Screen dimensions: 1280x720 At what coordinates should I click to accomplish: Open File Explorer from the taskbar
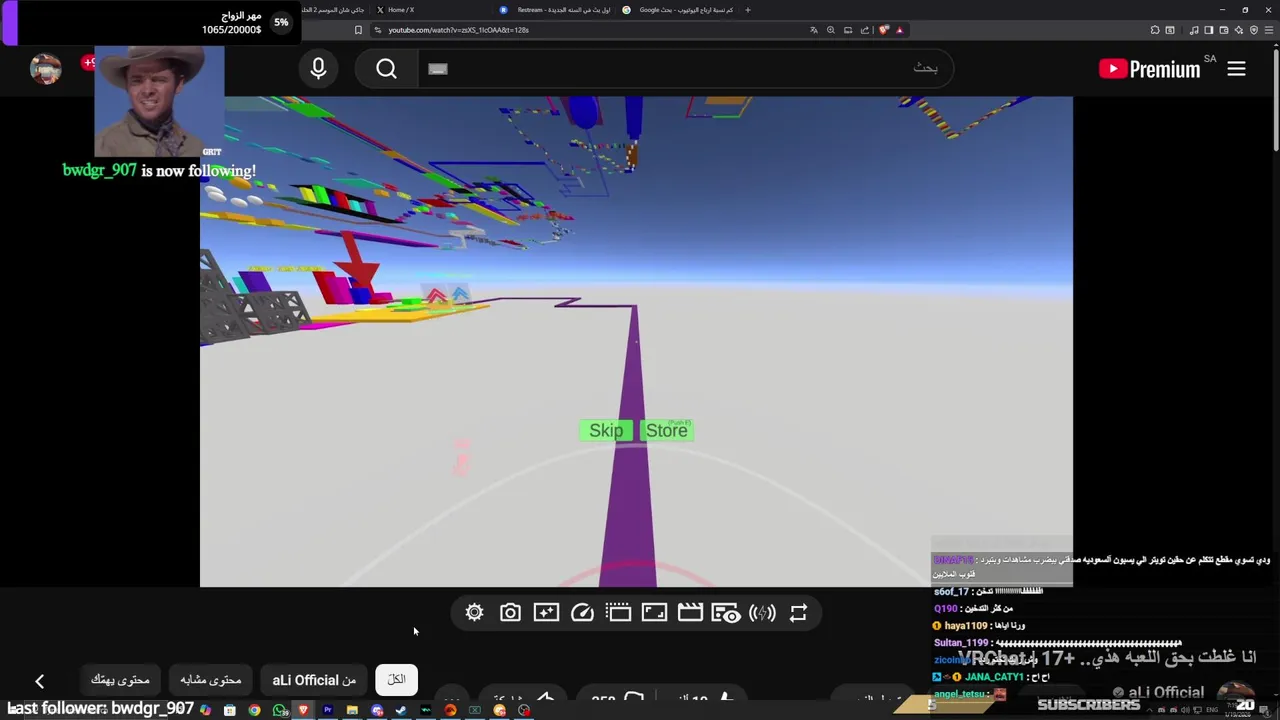(352, 710)
